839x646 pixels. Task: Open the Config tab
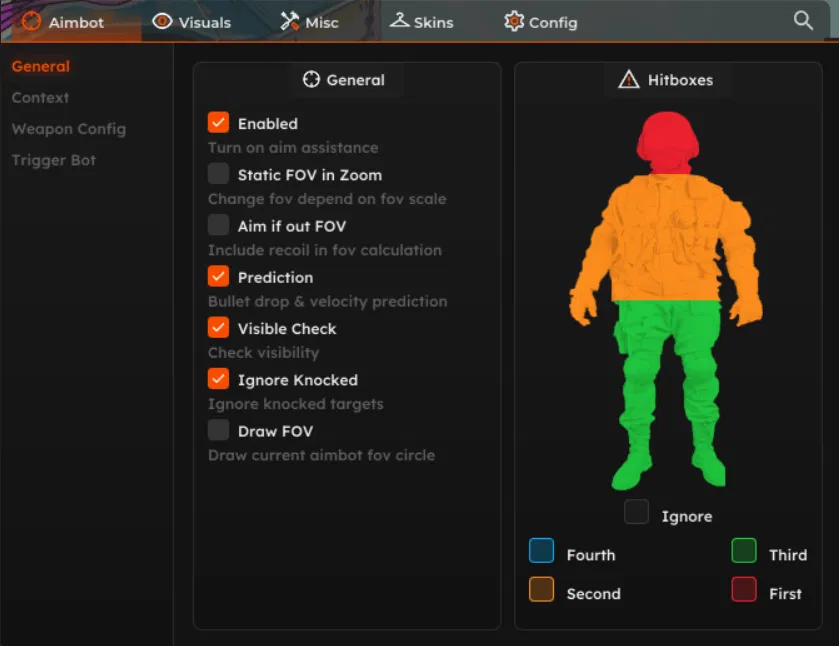click(x=551, y=21)
